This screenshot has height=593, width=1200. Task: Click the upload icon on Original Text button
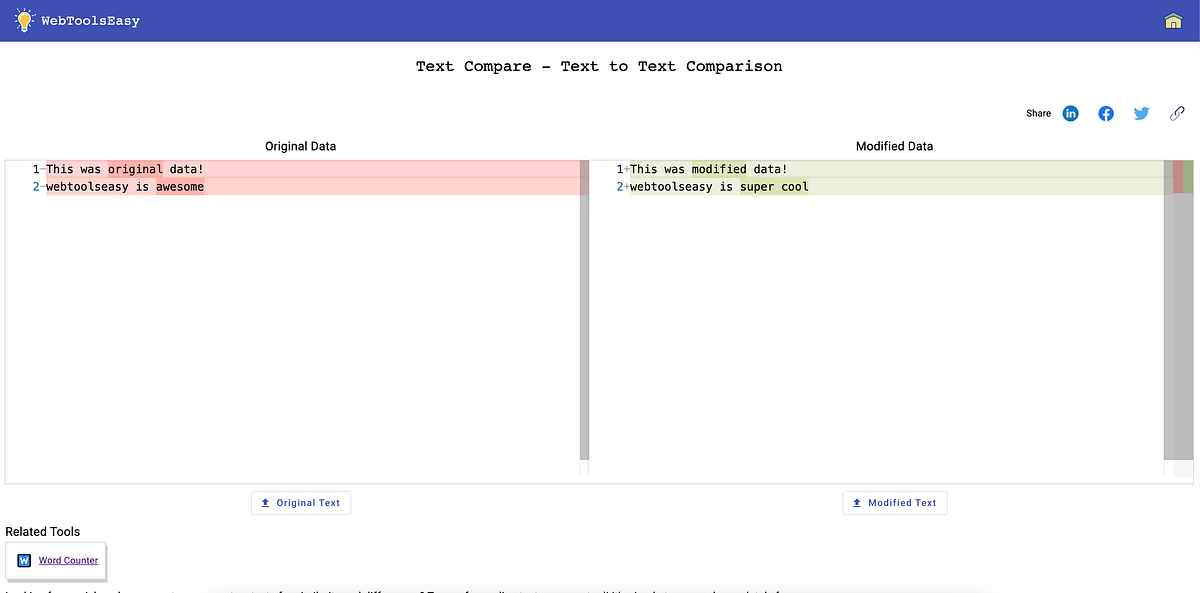264,502
